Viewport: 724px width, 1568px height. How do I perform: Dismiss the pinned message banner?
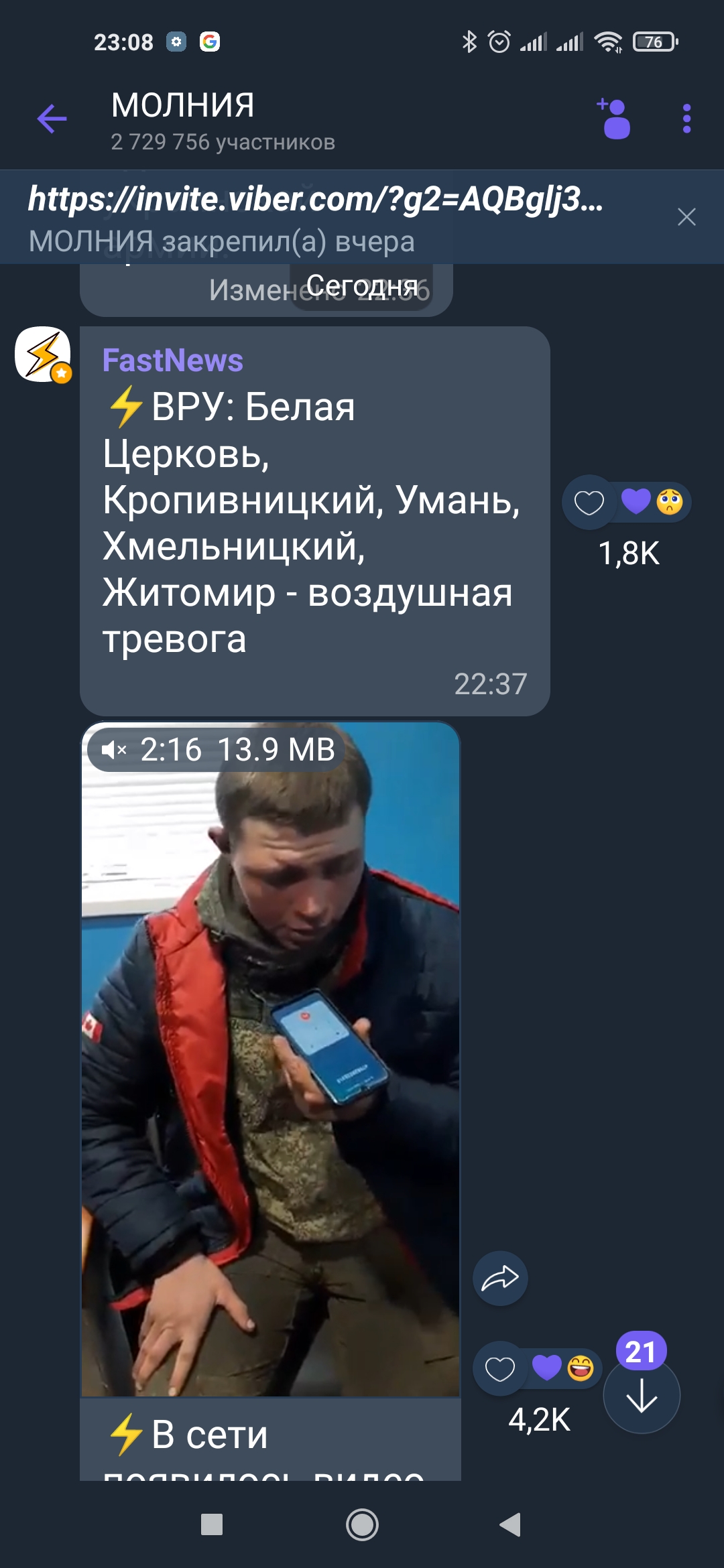(x=686, y=217)
